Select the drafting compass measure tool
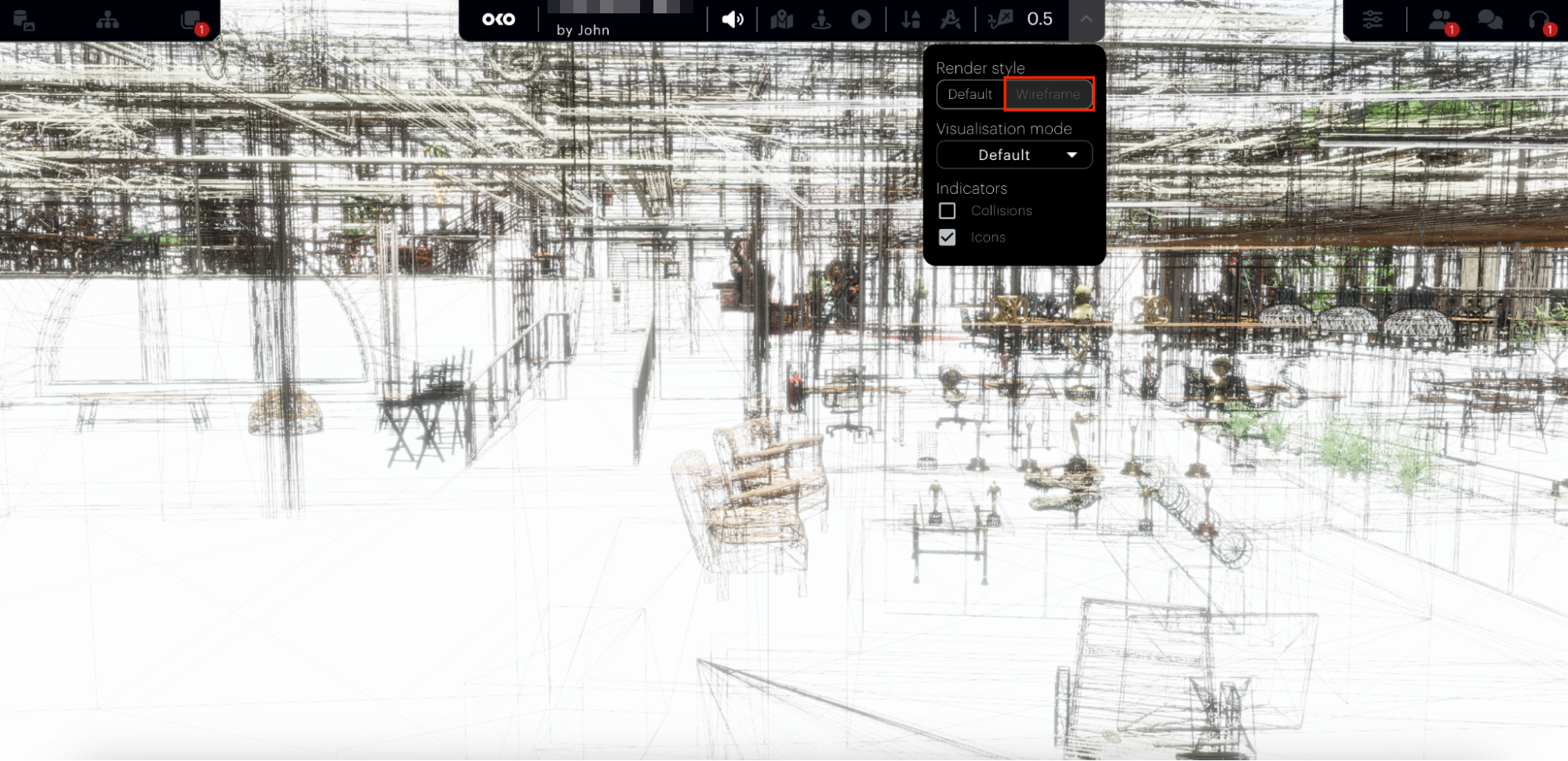 951,20
